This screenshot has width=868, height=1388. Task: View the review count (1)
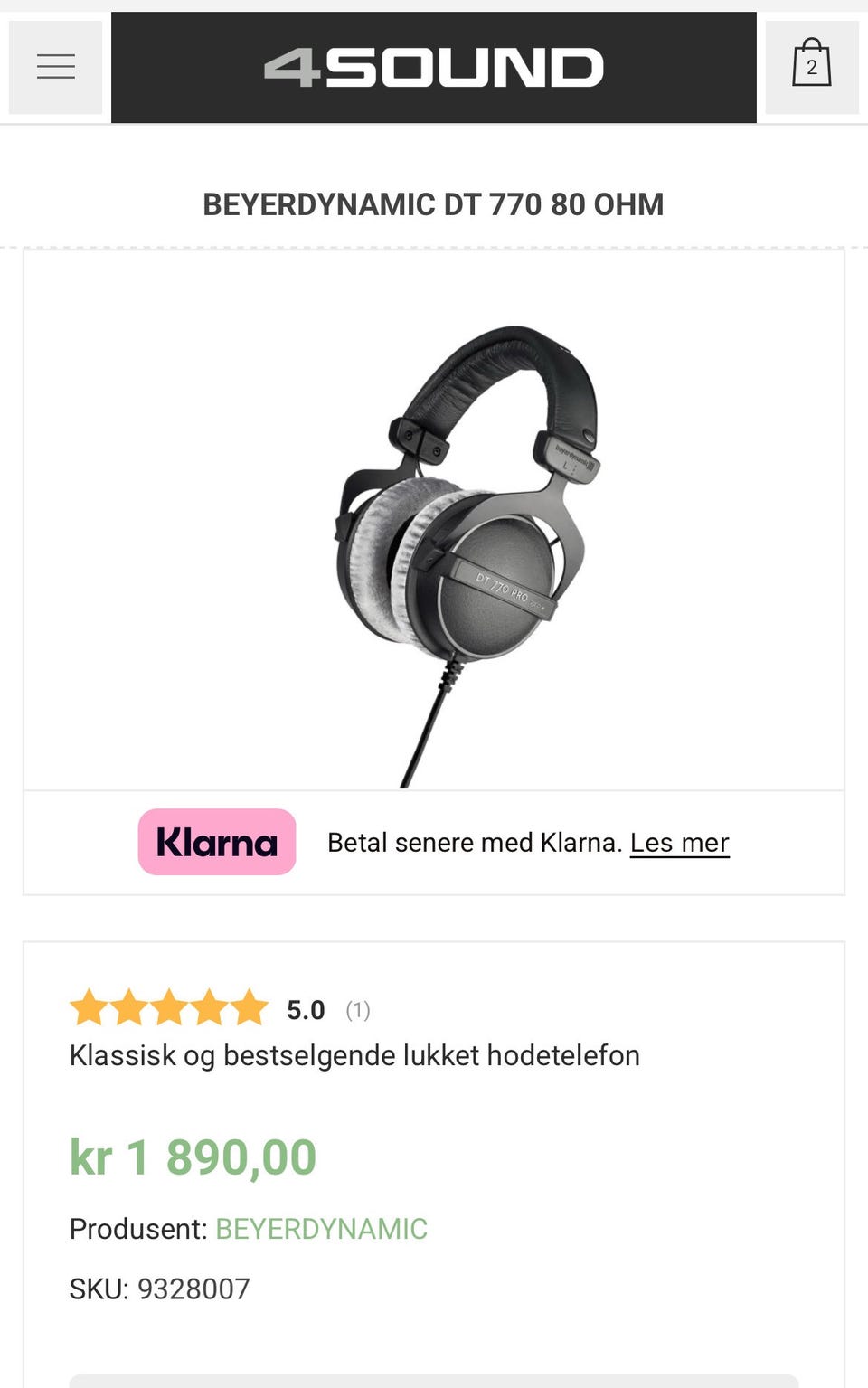[358, 1010]
